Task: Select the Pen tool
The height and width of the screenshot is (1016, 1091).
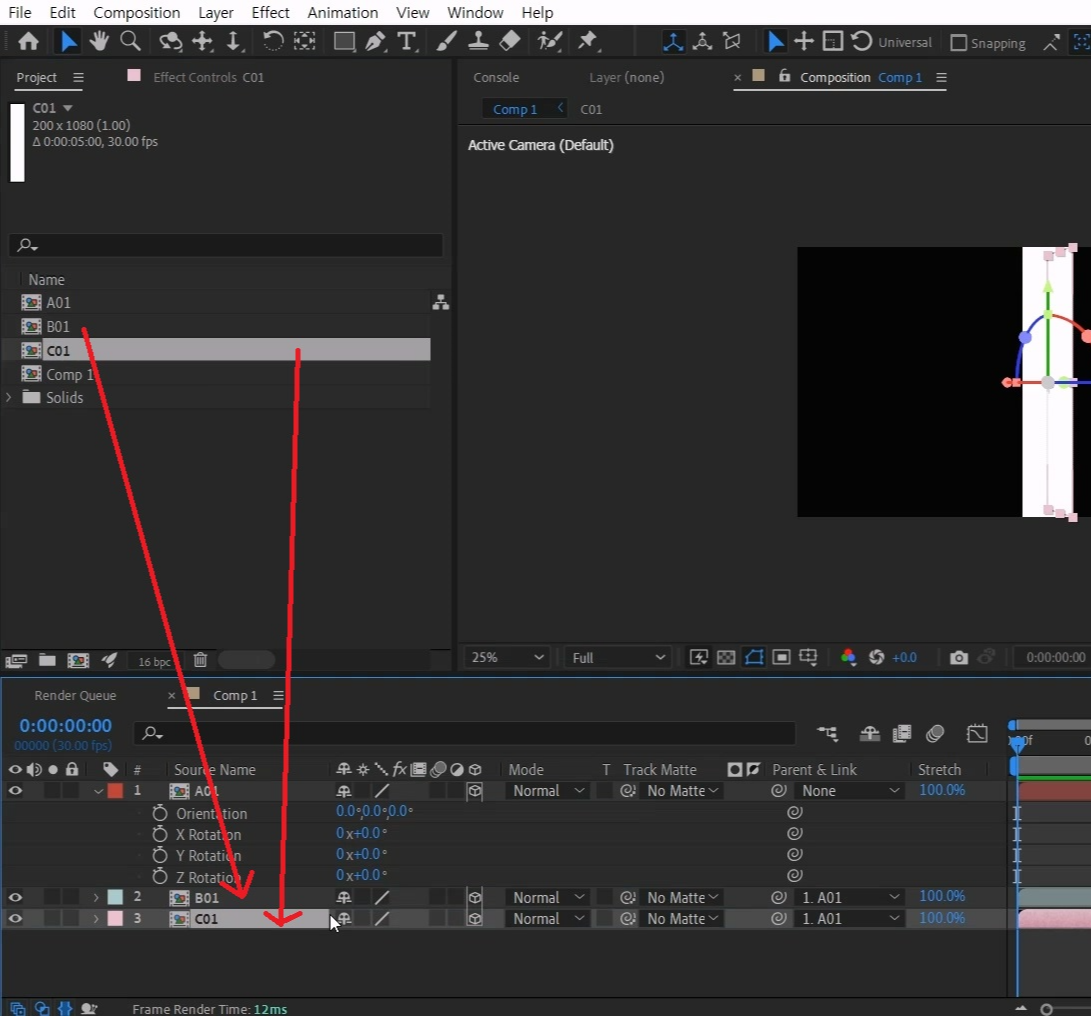Action: pyautogui.click(x=375, y=42)
